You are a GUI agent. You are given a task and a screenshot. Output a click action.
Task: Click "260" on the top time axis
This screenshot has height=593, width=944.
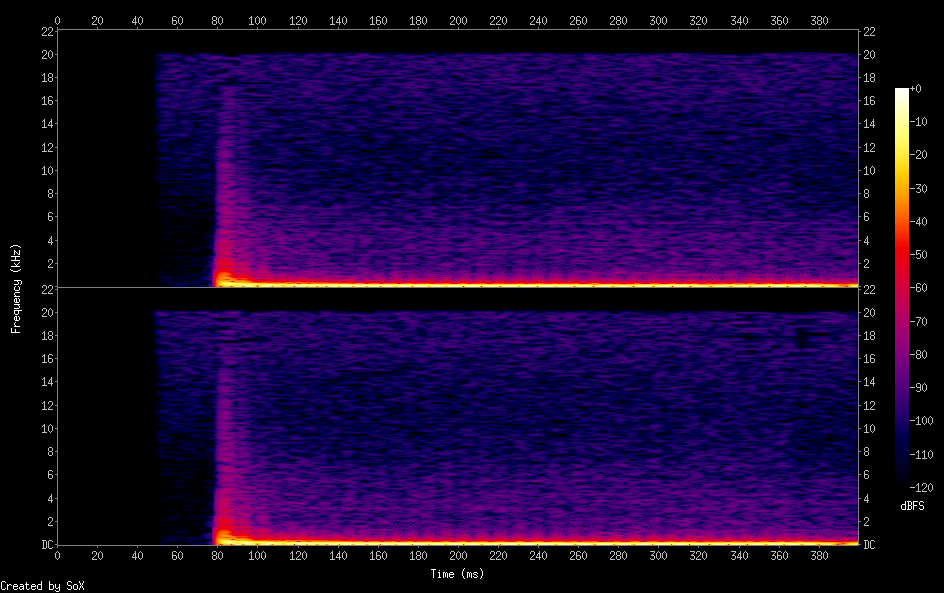[x=579, y=20]
